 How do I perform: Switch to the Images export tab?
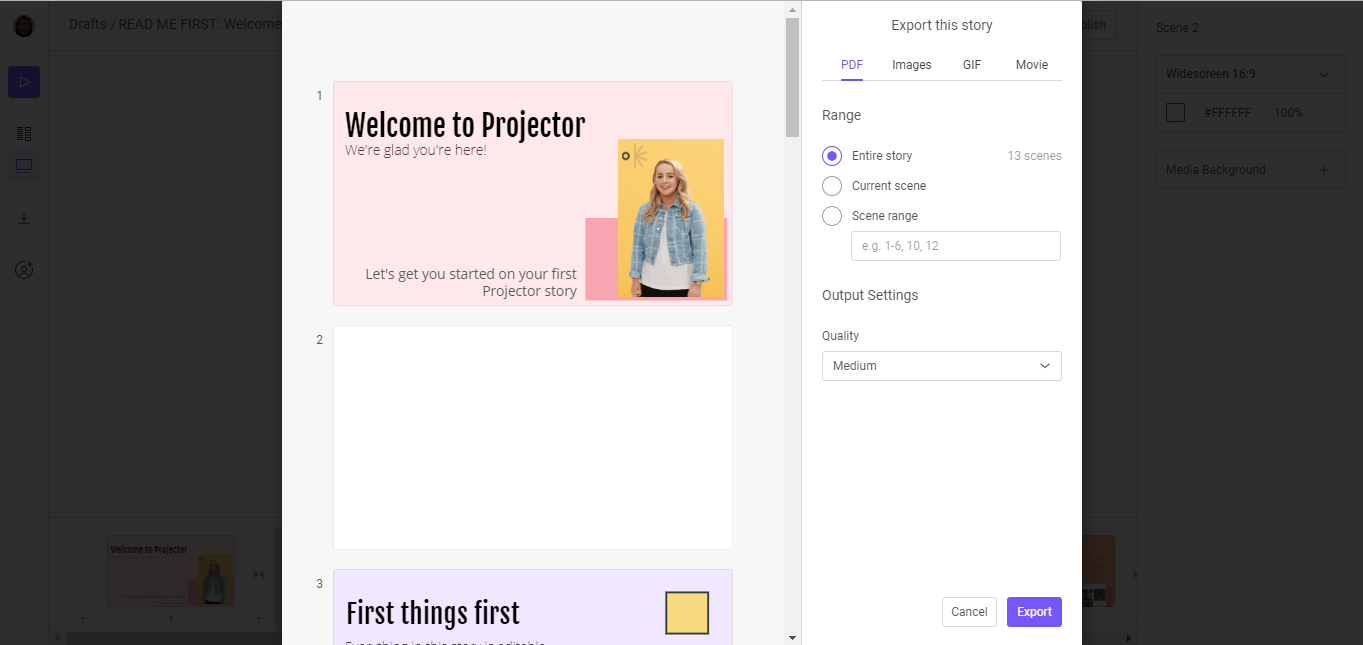[x=912, y=65]
